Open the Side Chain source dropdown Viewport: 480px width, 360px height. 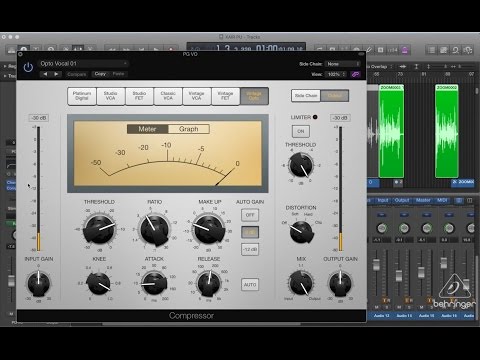pyautogui.click(x=343, y=64)
